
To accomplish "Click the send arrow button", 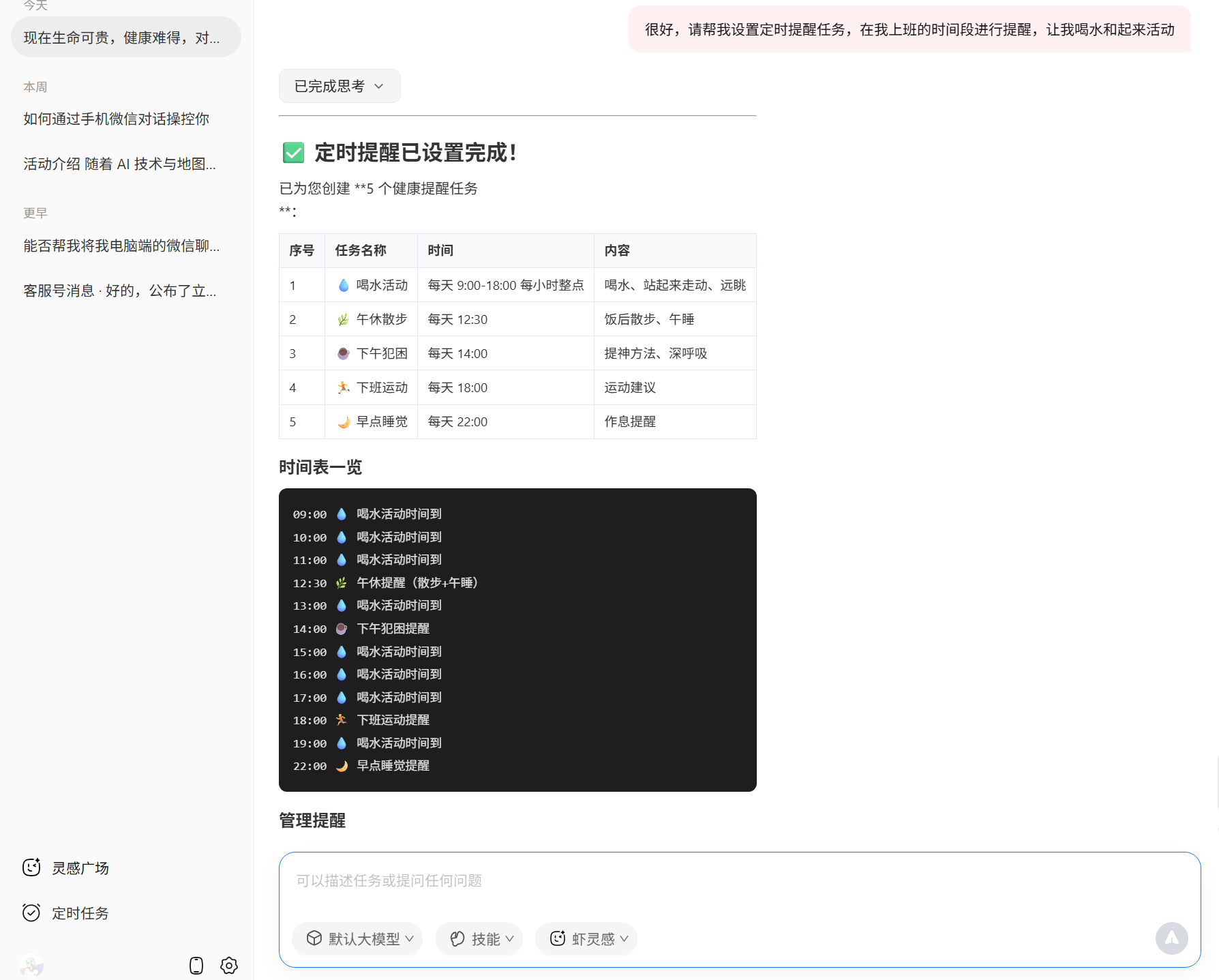I will [x=1172, y=938].
